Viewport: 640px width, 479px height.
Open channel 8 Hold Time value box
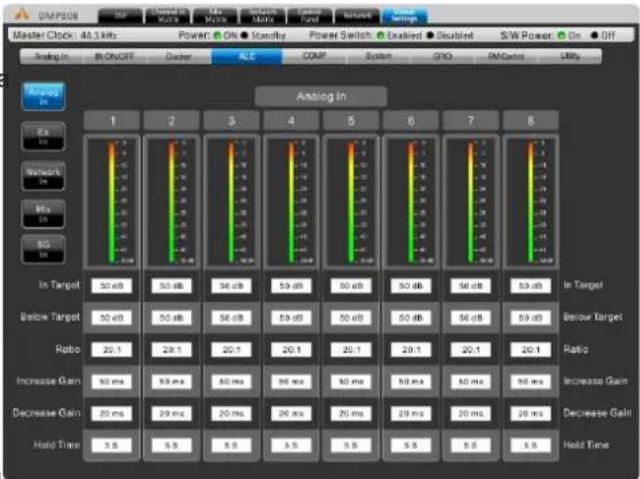(531, 445)
